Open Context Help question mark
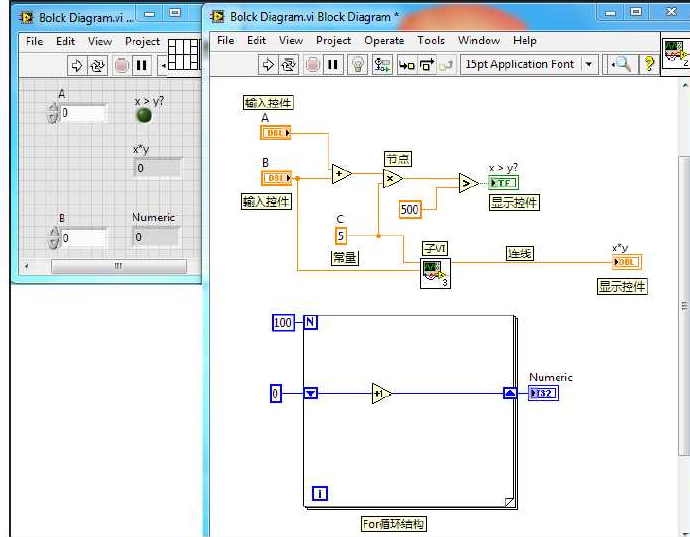690x537 pixels. [649, 65]
